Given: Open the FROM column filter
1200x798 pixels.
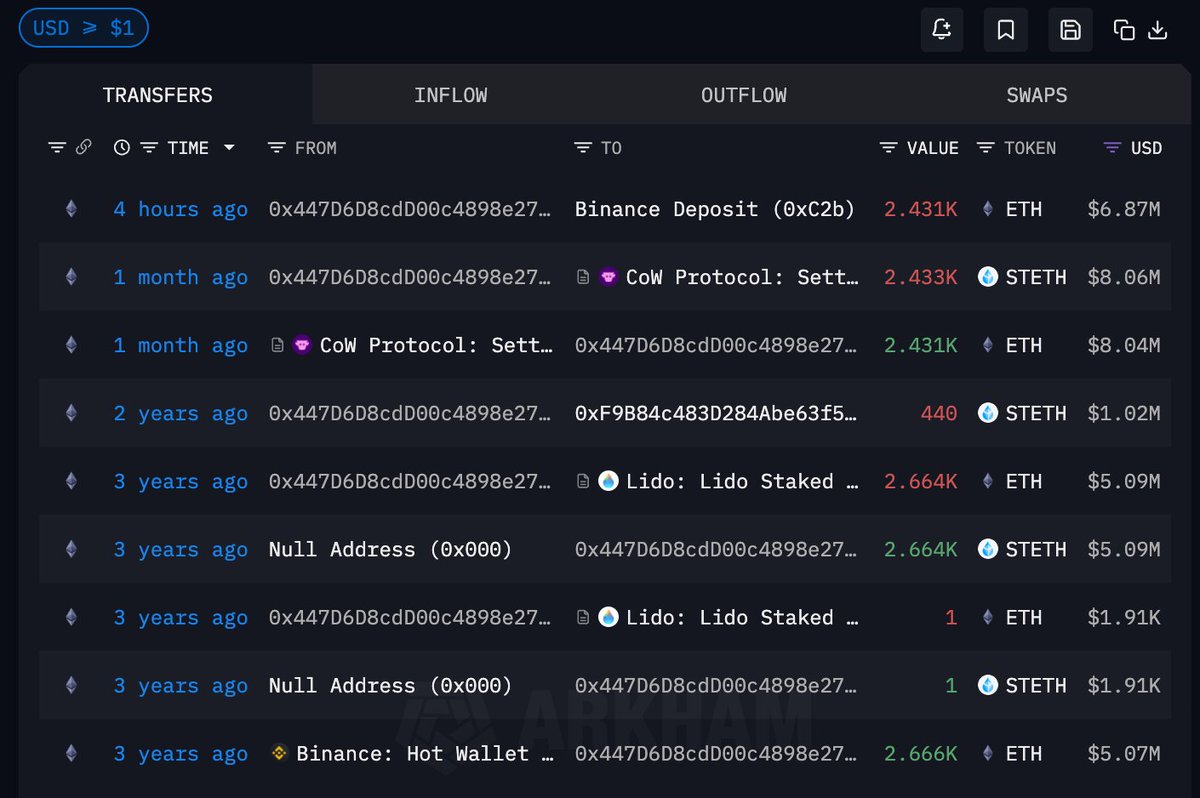Looking at the screenshot, I should 277,148.
